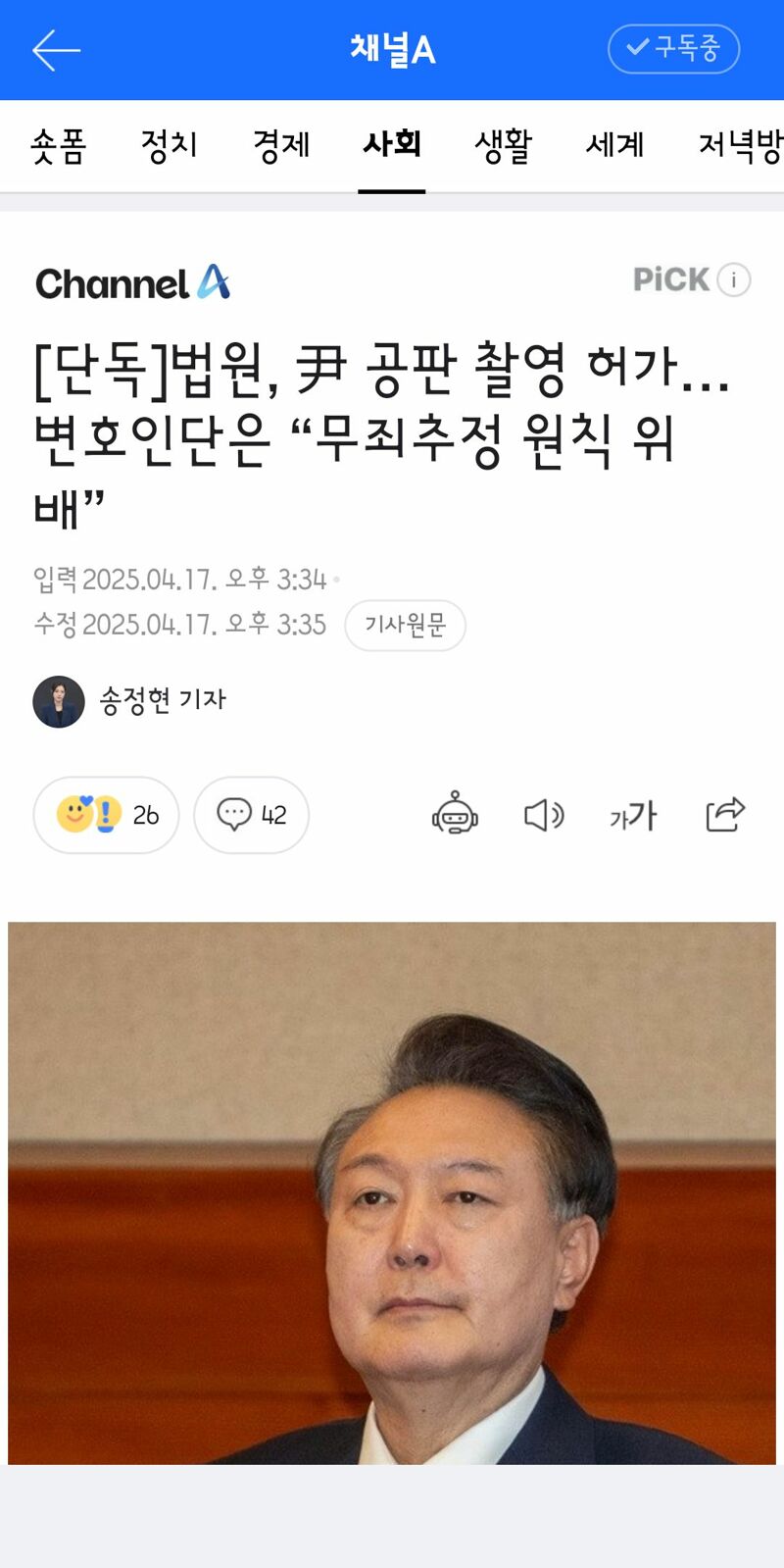This screenshot has width=784, height=1568.
Task: Open the 세계 tab
Action: click(x=614, y=146)
